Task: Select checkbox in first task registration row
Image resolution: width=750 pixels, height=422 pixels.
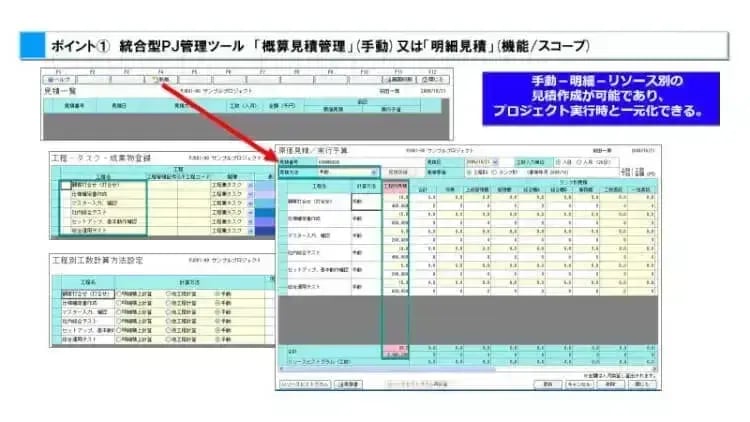Action: tap(66, 186)
